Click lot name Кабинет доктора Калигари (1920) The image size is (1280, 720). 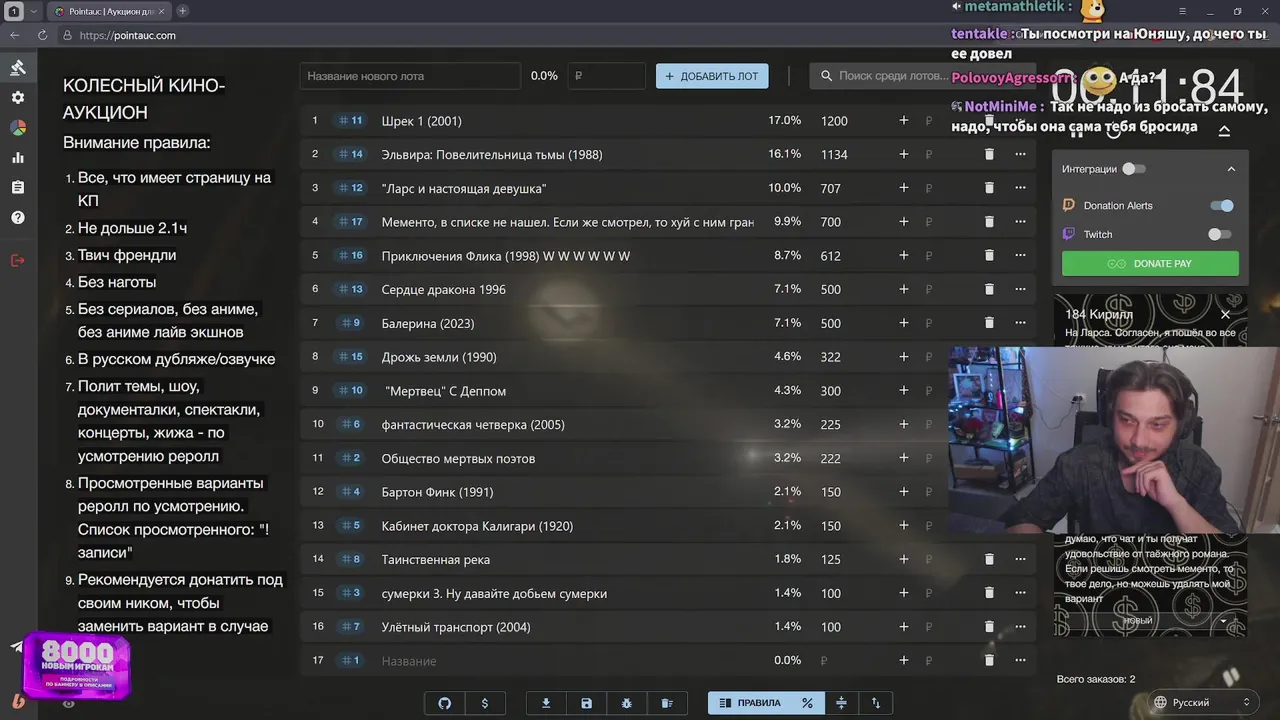tap(477, 526)
